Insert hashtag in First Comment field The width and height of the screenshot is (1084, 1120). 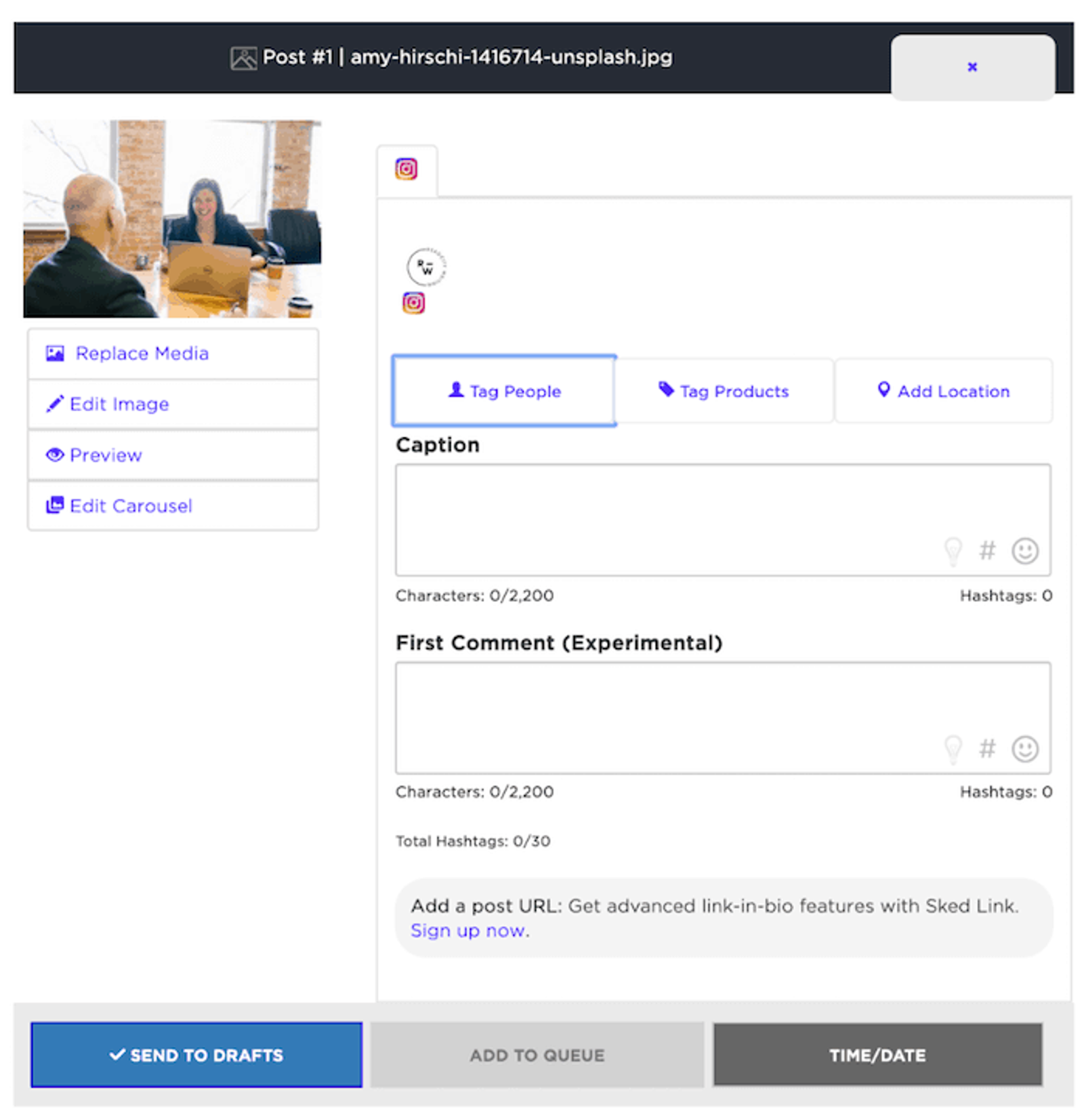click(x=987, y=748)
